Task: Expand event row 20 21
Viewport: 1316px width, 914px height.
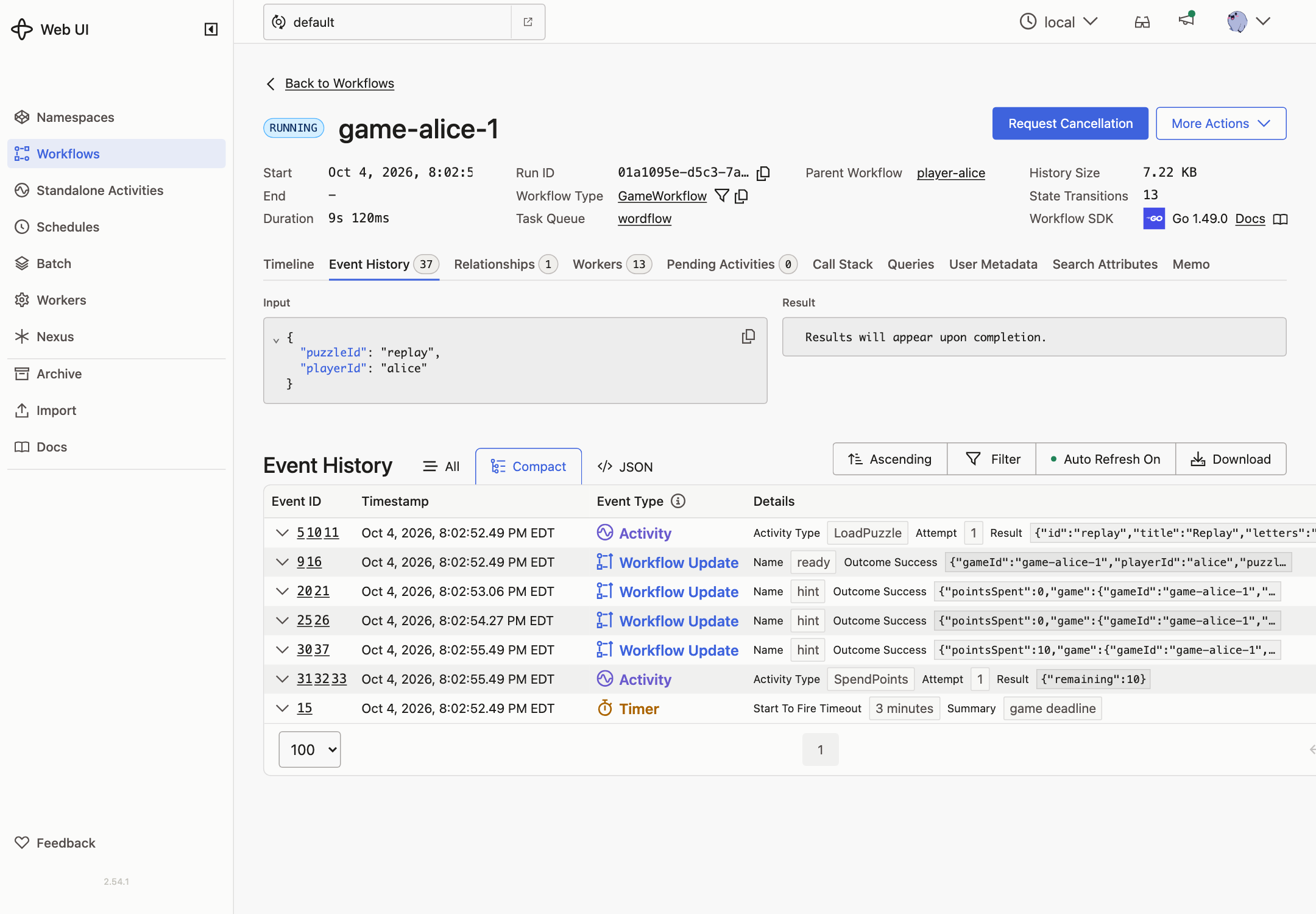Action: click(281, 591)
